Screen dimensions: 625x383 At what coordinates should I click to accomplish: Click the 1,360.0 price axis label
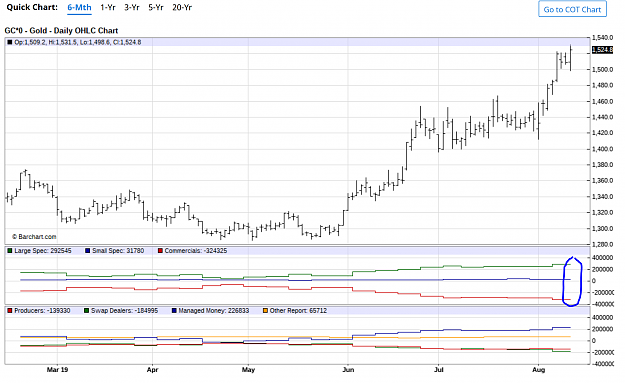click(602, 181)
